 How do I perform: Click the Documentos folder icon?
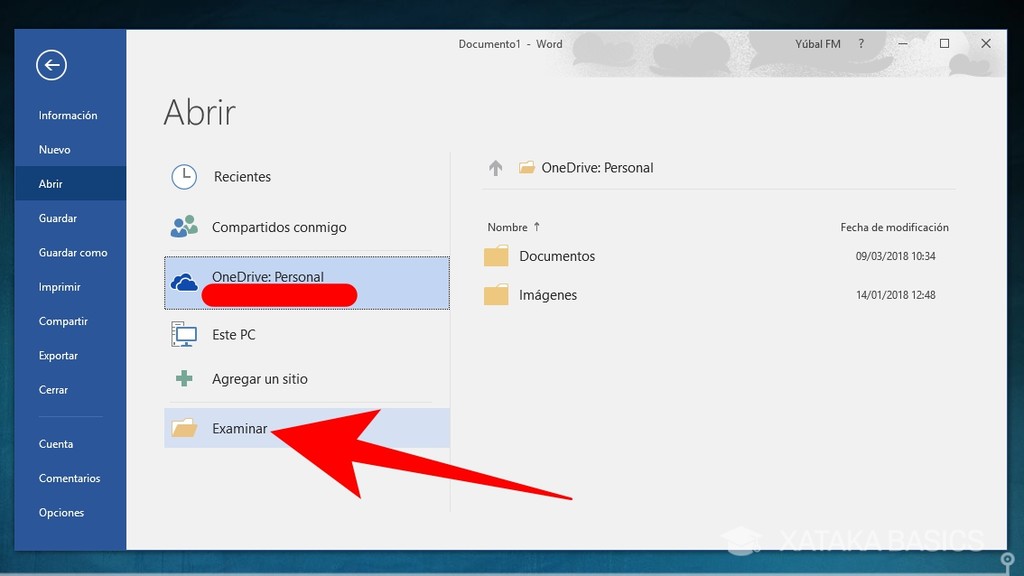(x=496, y=256)
